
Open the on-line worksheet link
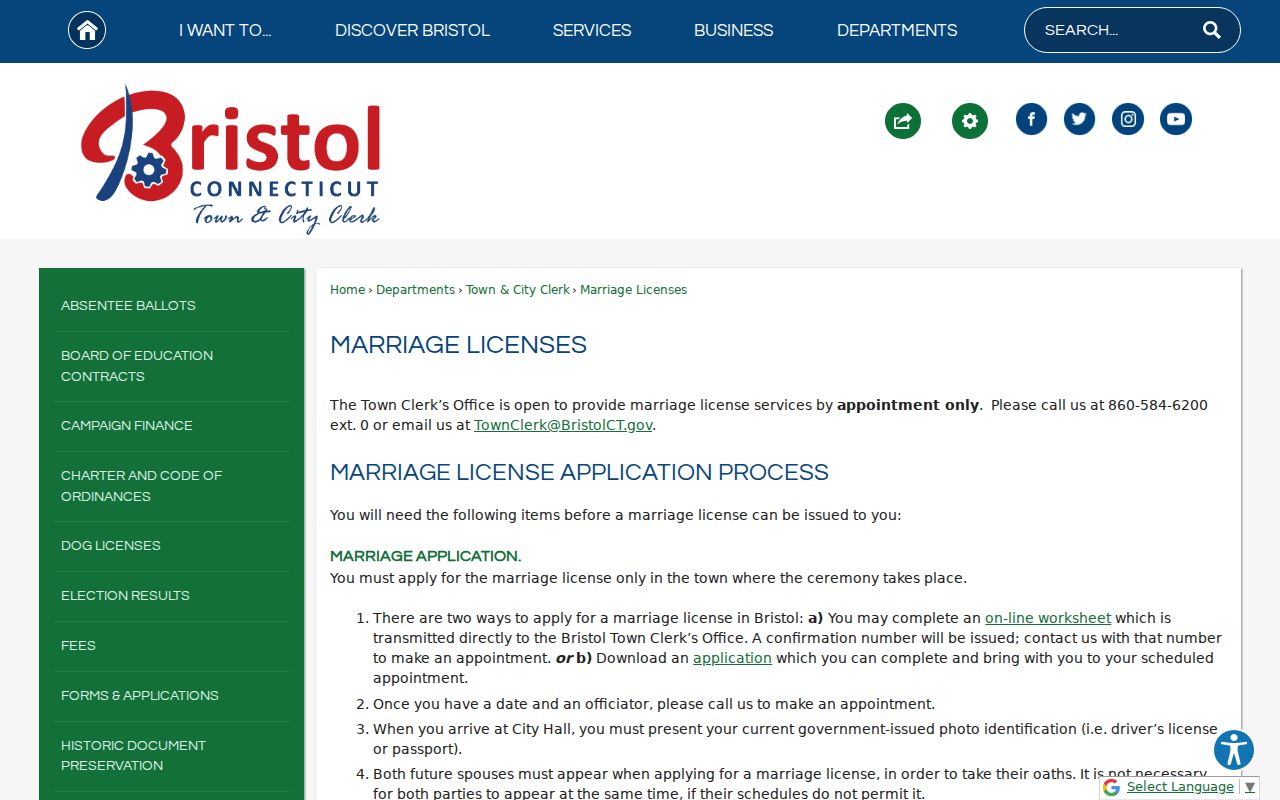tap(1048, 618)
